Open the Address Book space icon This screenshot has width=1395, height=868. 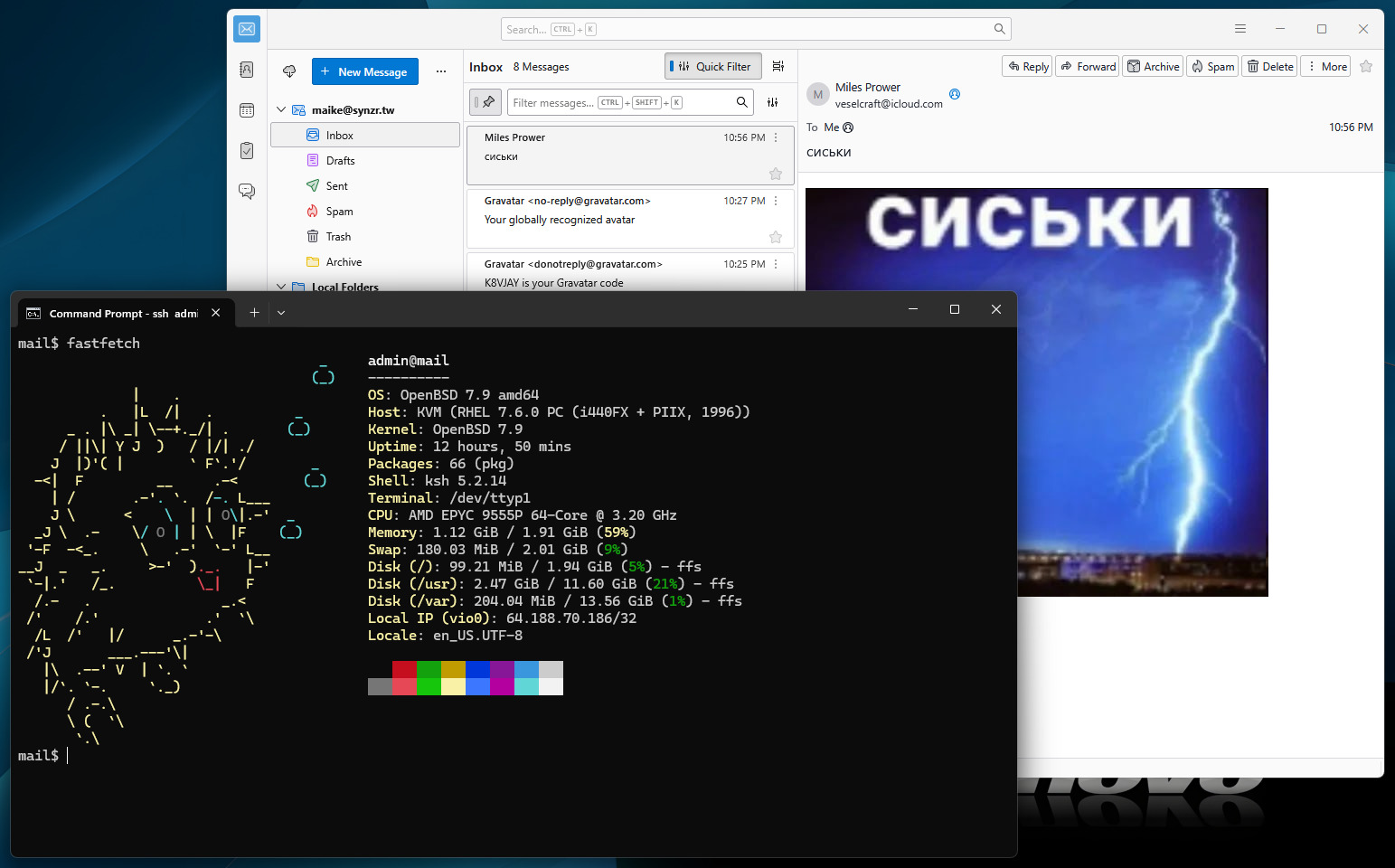coord(247,70)
